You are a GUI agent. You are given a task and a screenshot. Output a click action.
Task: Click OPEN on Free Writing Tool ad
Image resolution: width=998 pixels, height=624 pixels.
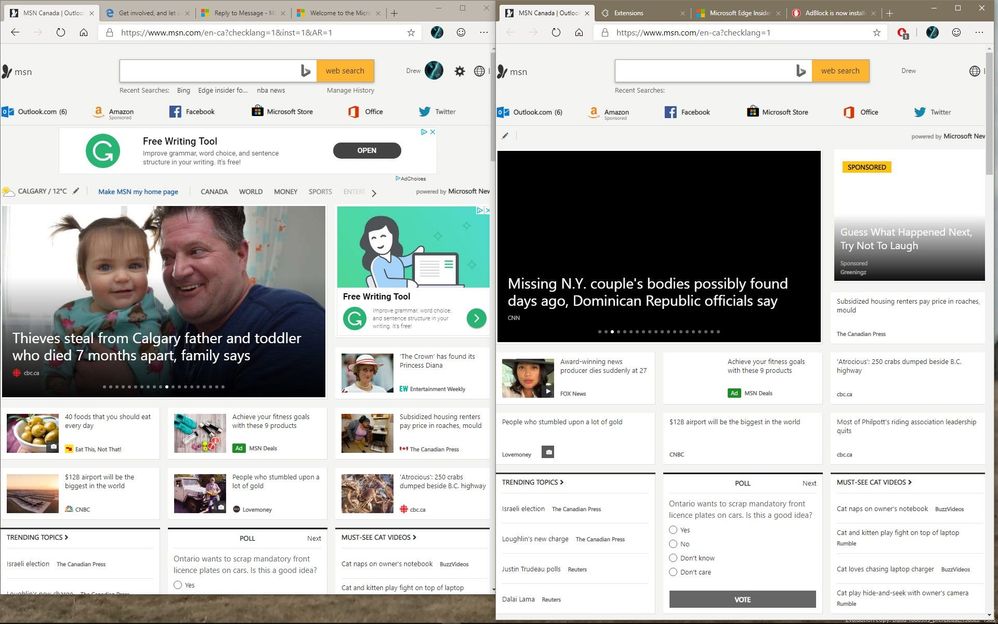[x=367, y=150]
